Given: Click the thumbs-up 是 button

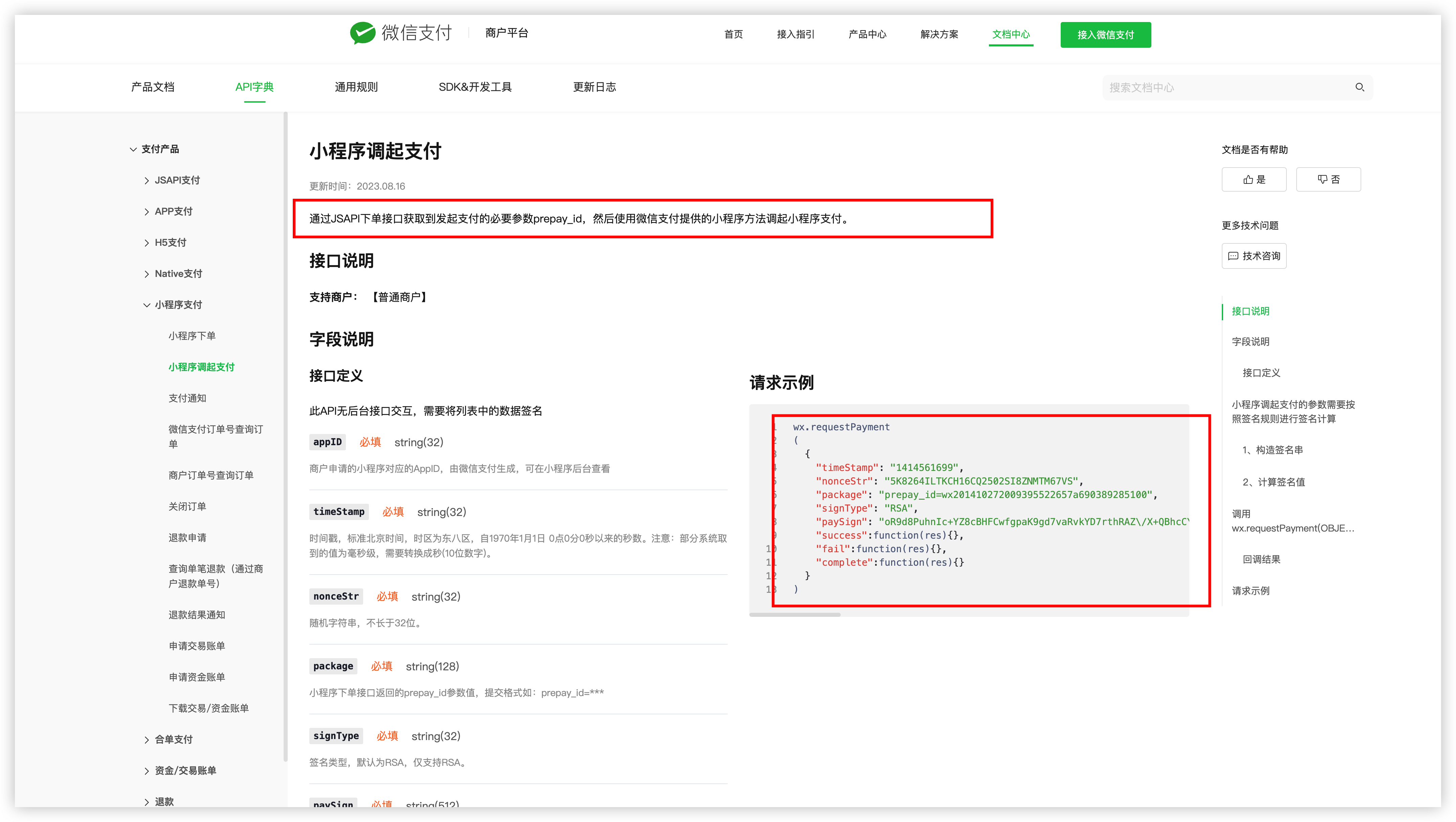Looking at the screenshot, I should pyautogui.click(x=1254, y=179).
